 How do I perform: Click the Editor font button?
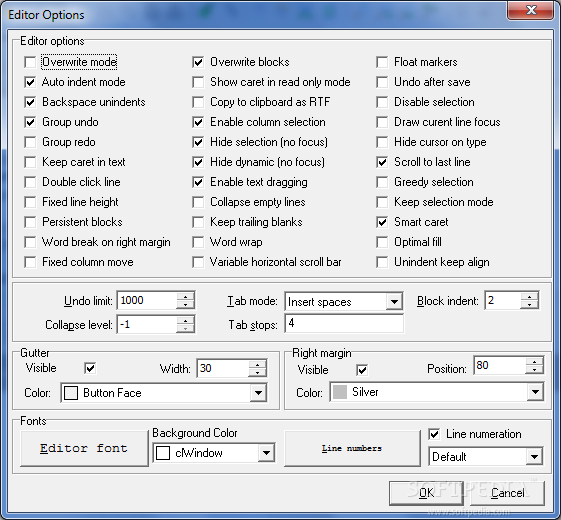click(84, 448)
